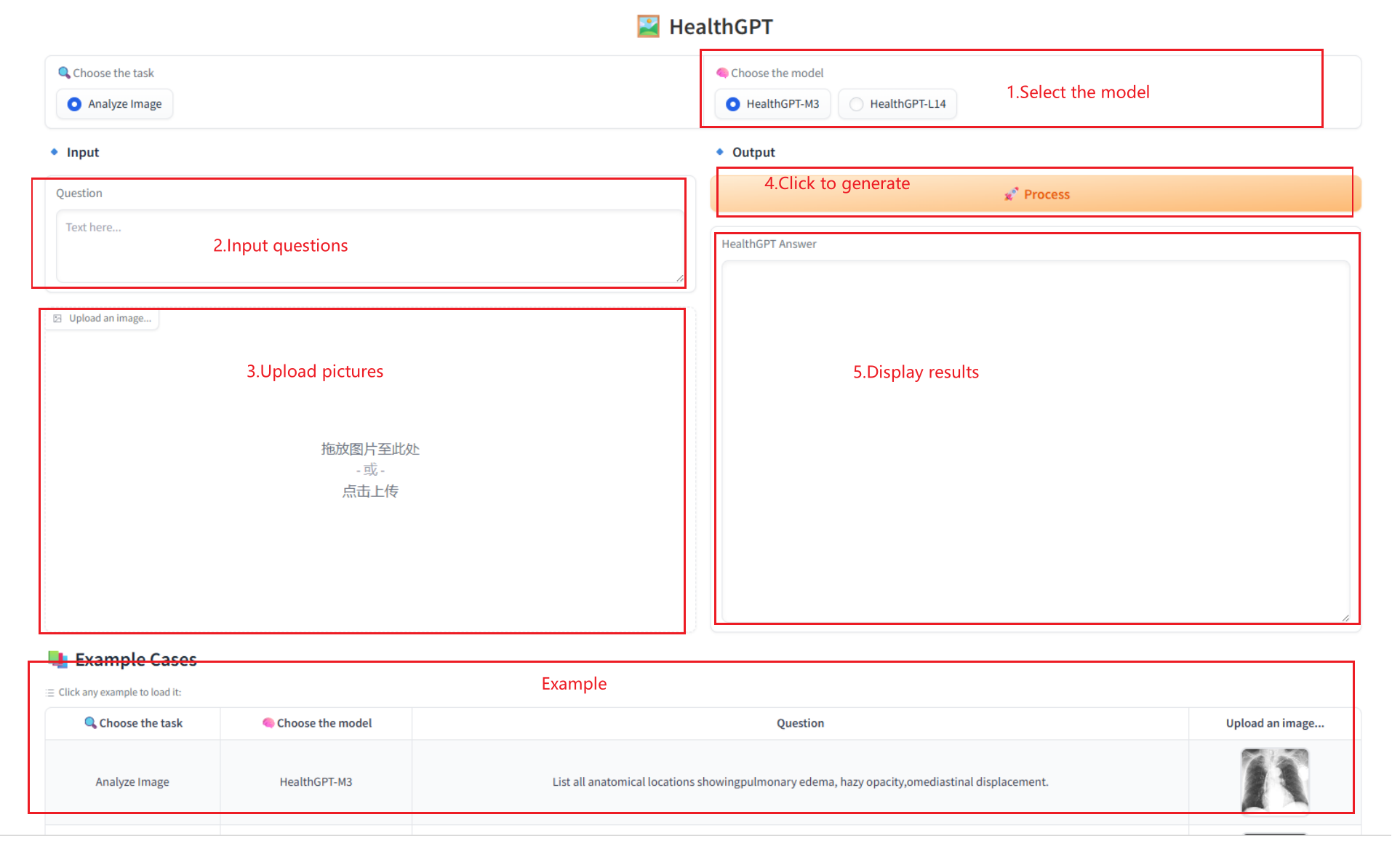
Task: Click the HealthGPT Answer output box
Action: (x=1035, y=473)
